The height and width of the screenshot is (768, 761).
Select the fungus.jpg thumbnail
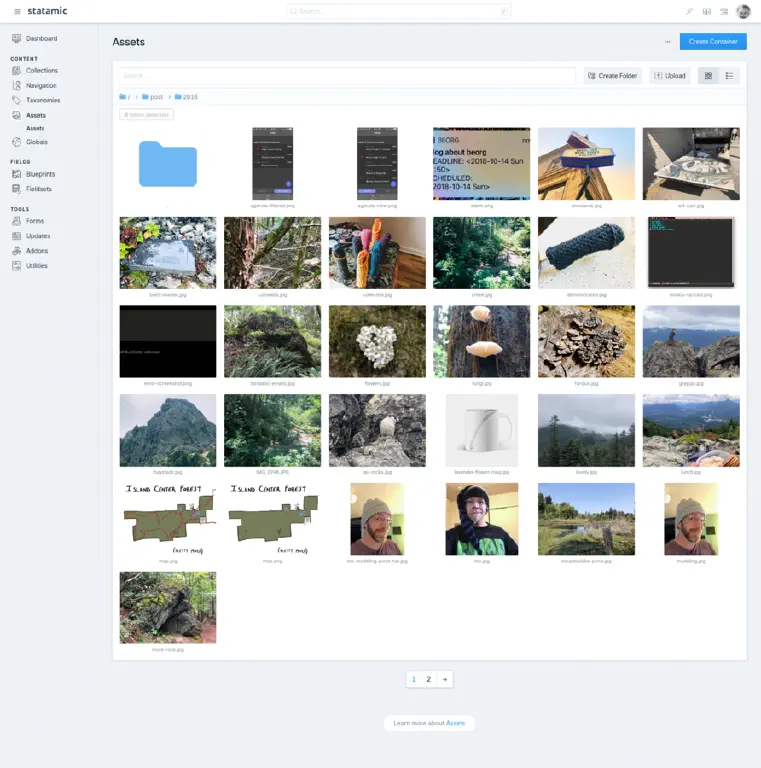pyautogui.click(x=586, y=341)
